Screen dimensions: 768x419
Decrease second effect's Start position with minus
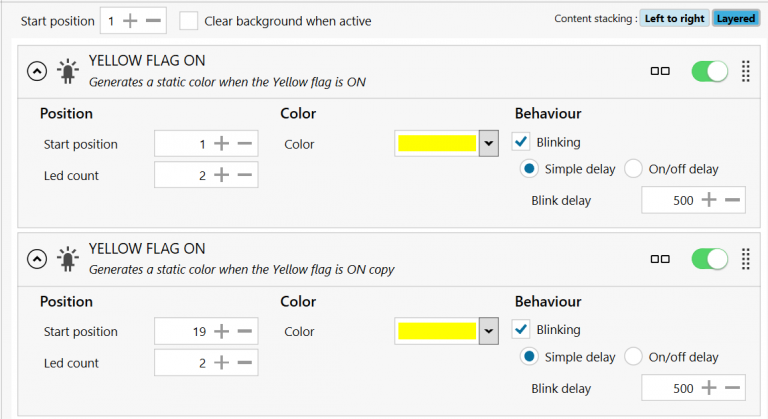(x=244, y=331)
